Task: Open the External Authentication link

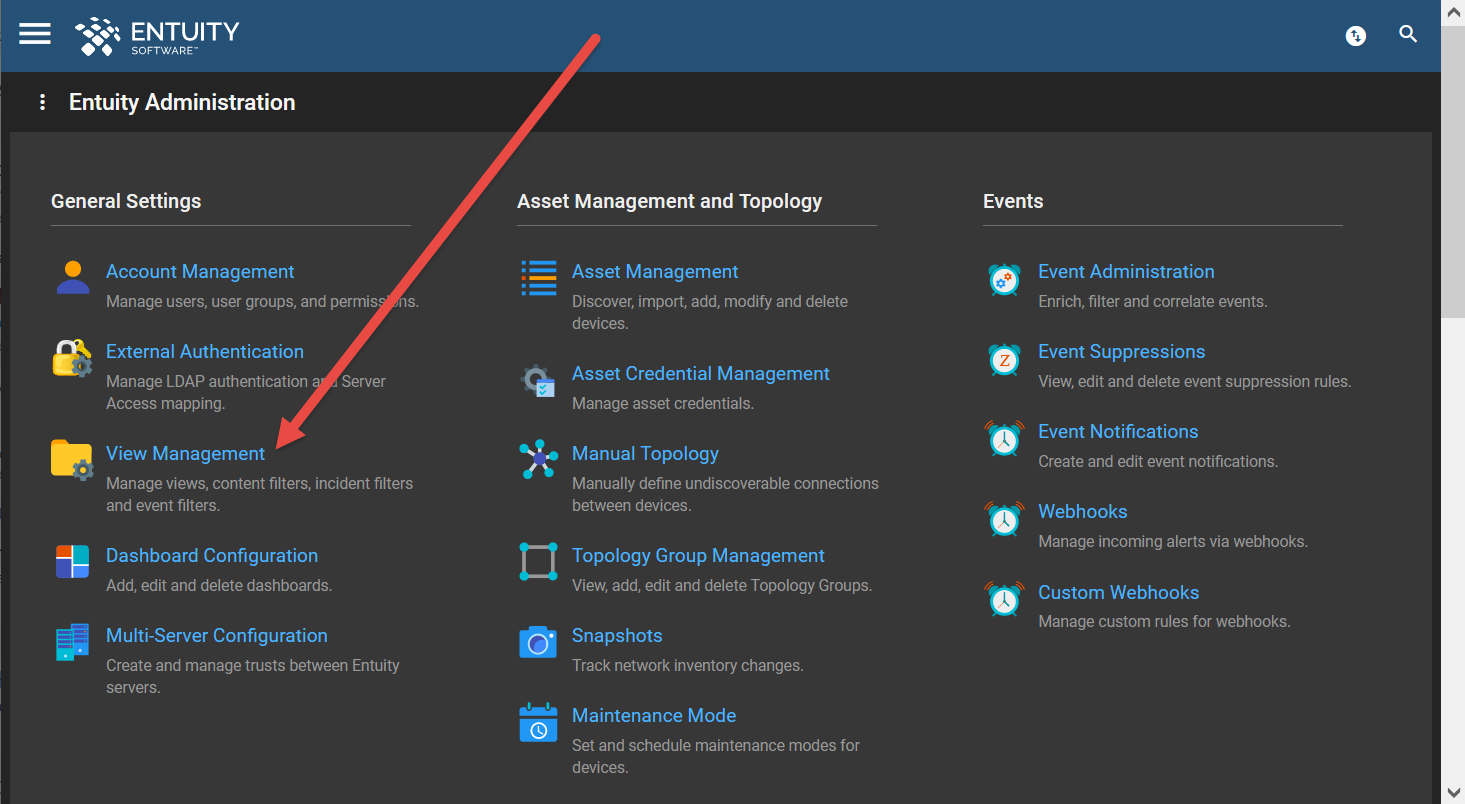Action: 205,352
